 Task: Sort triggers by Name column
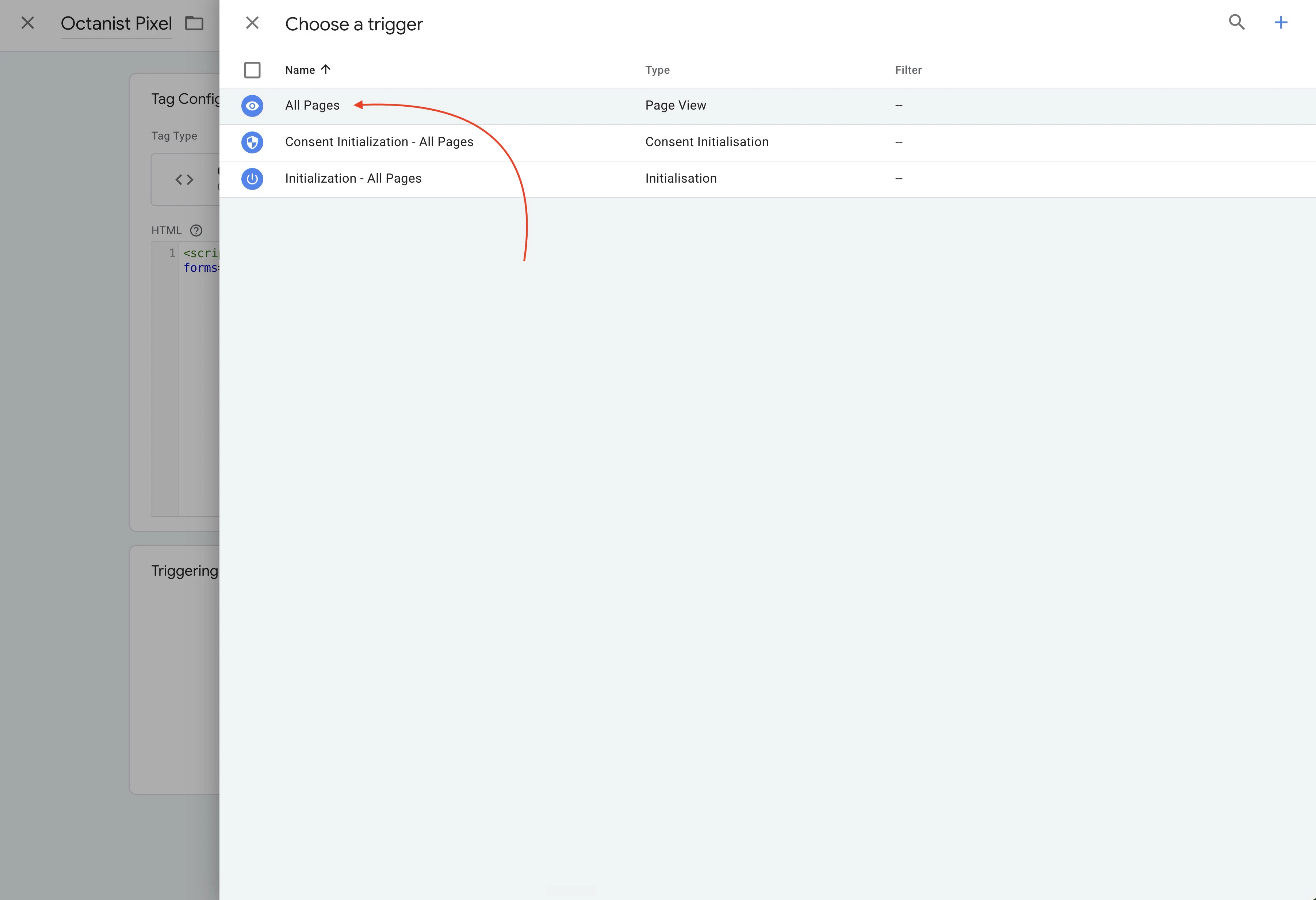tap(300, 70)
